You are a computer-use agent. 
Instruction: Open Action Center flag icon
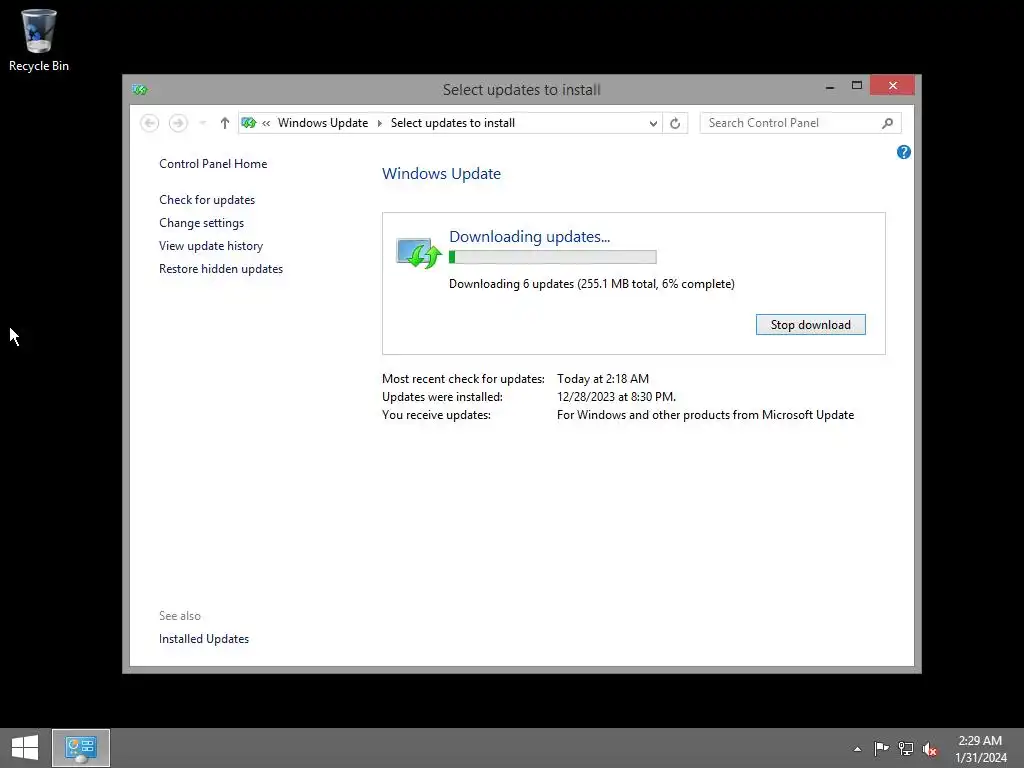point(881,748)
